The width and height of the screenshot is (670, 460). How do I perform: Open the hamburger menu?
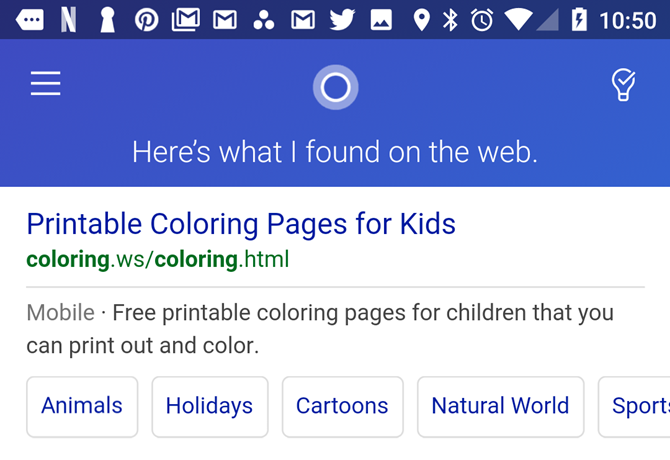pos(46,84)
